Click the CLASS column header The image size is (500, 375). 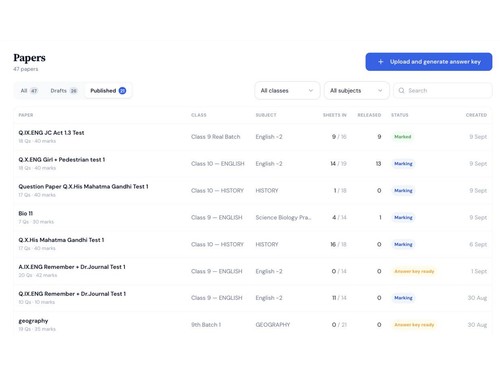(x=199, y=115)
